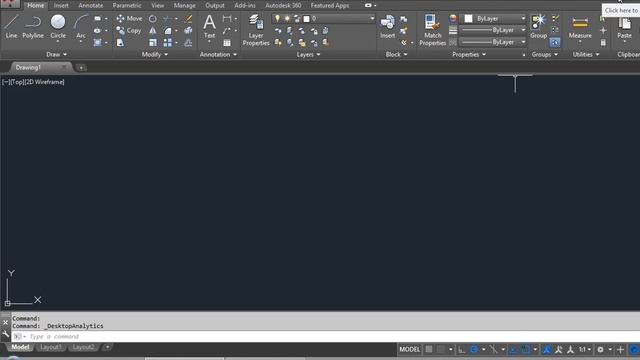The width and height of the screenshot is (640, 360).
Task: Choose the Circle tool
Action: click(x=58, y=27)
